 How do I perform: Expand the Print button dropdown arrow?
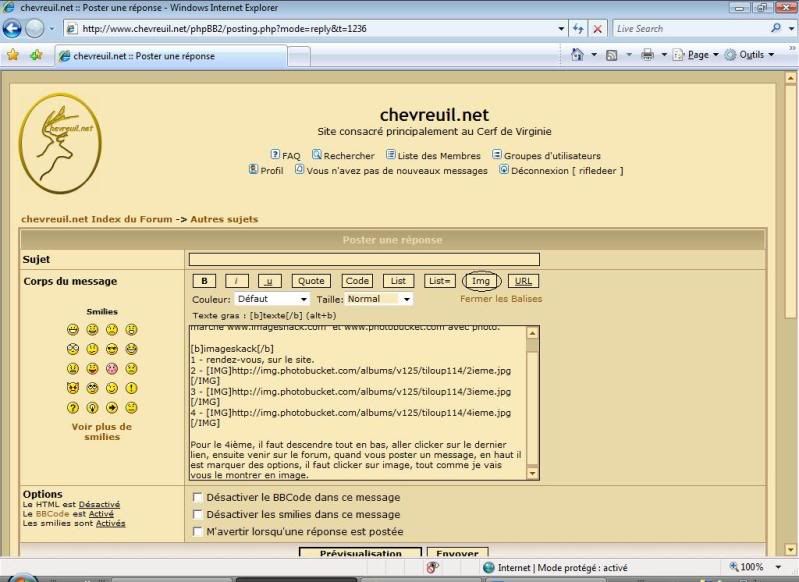(664, 55)
